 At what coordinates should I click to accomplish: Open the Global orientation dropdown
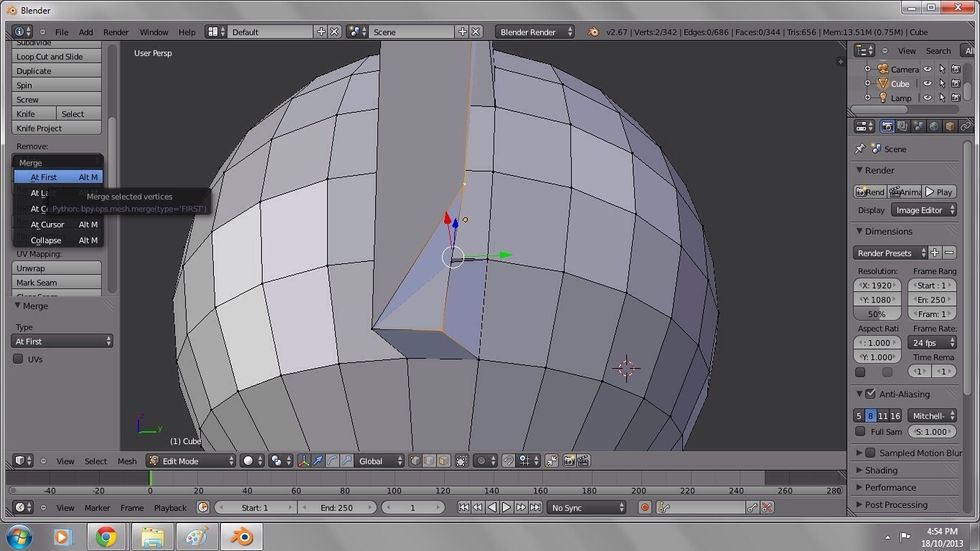tap(379, 461)
